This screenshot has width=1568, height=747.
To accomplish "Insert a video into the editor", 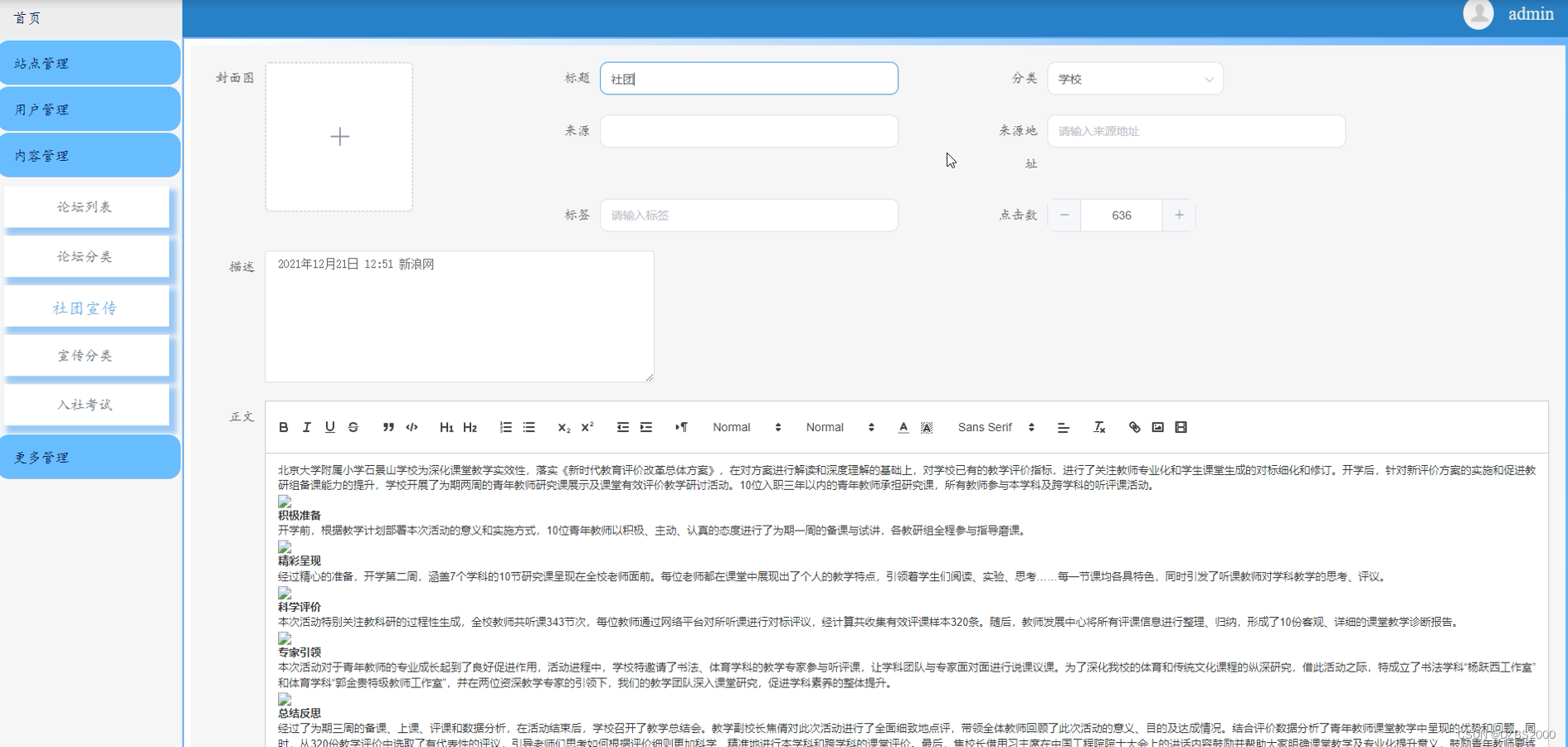I will point(1181,427).
